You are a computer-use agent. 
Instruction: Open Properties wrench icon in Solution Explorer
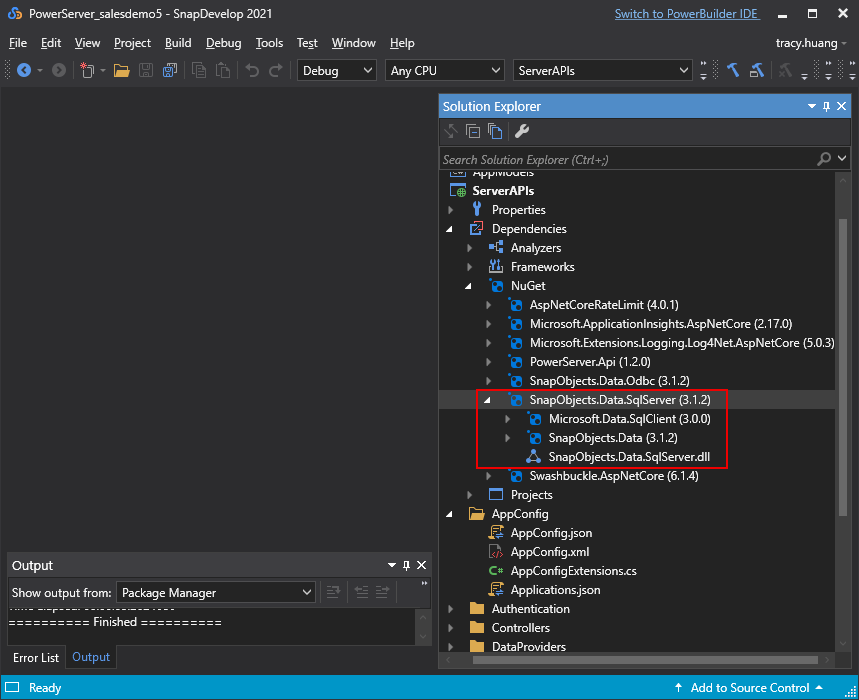522,131
